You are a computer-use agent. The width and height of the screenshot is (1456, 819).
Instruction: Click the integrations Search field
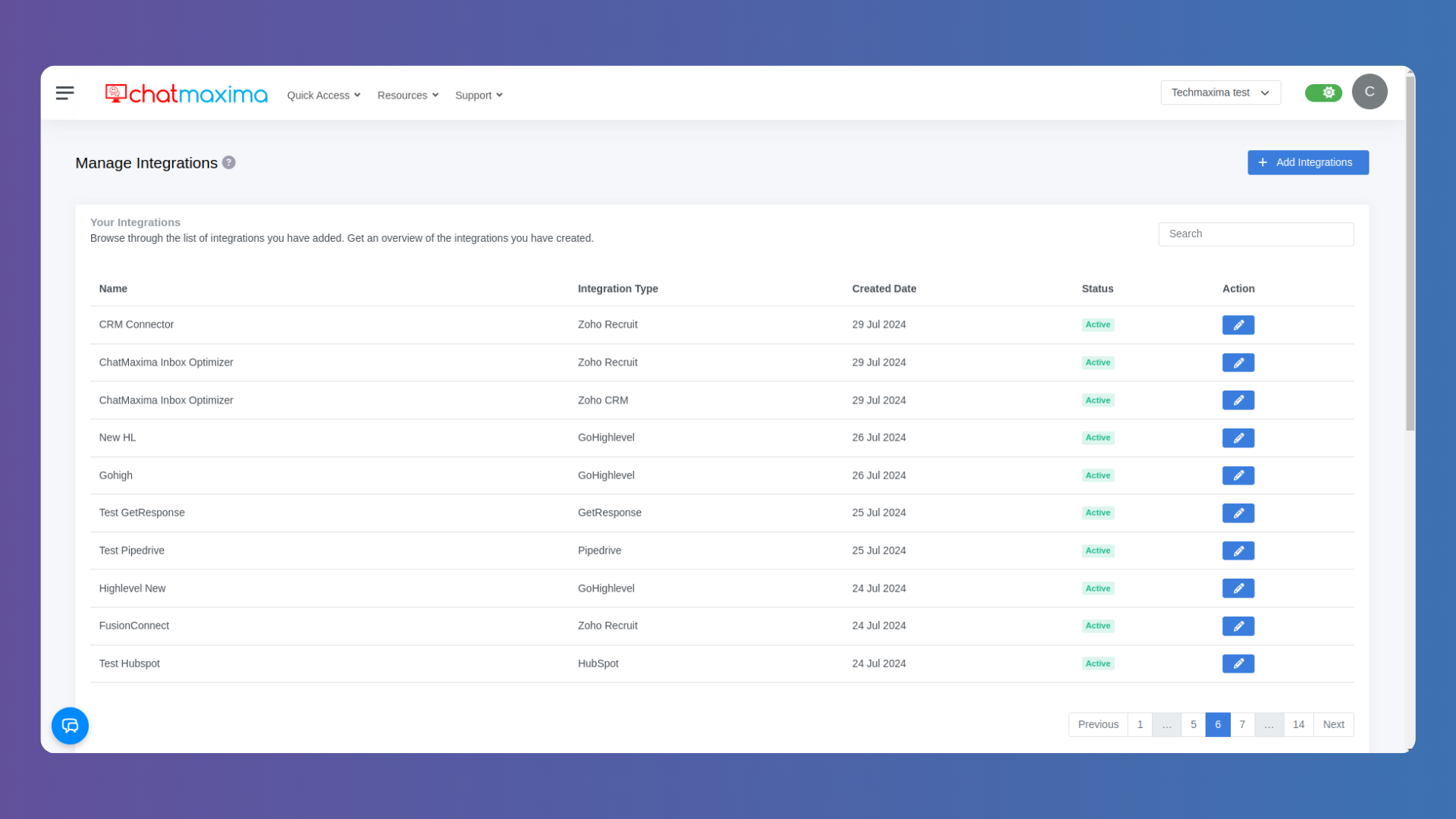coord(1255,234)
